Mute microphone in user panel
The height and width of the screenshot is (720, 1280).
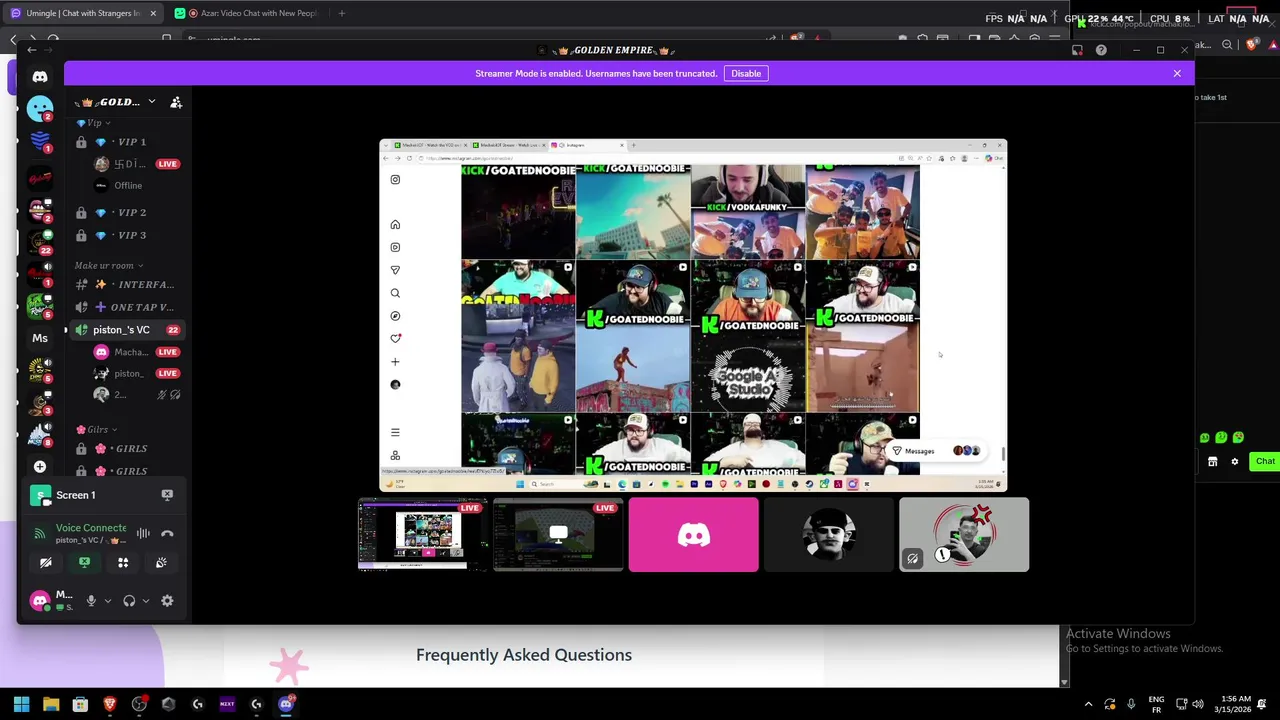coord(91,601)
